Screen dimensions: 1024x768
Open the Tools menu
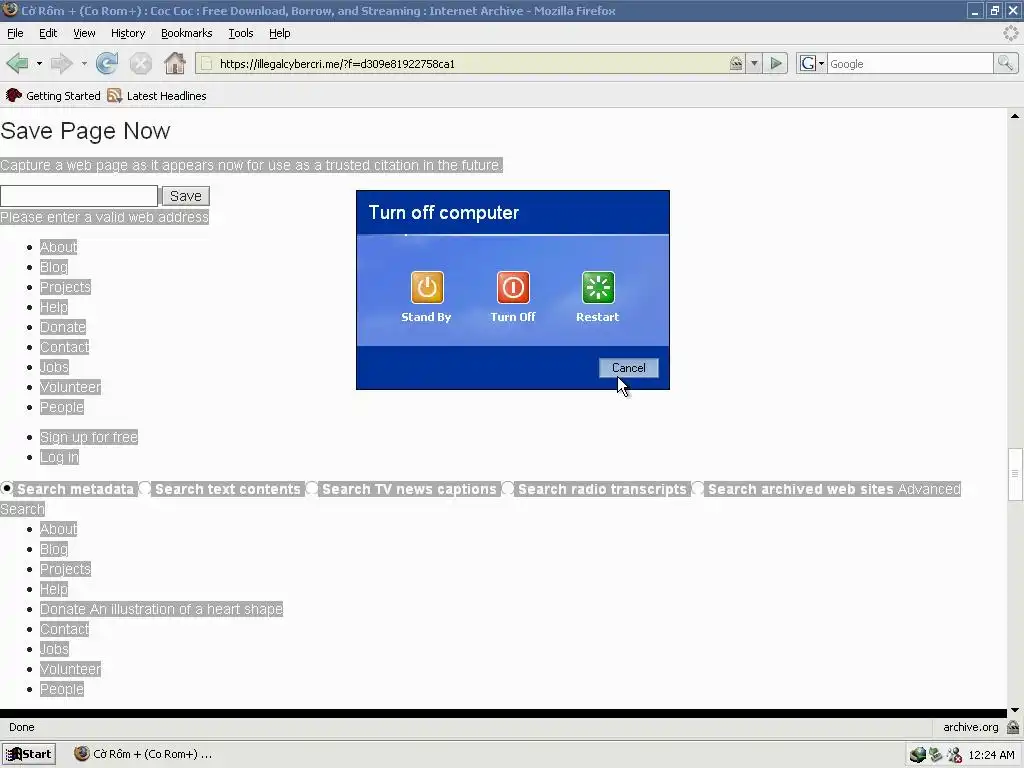pos(240,33)
